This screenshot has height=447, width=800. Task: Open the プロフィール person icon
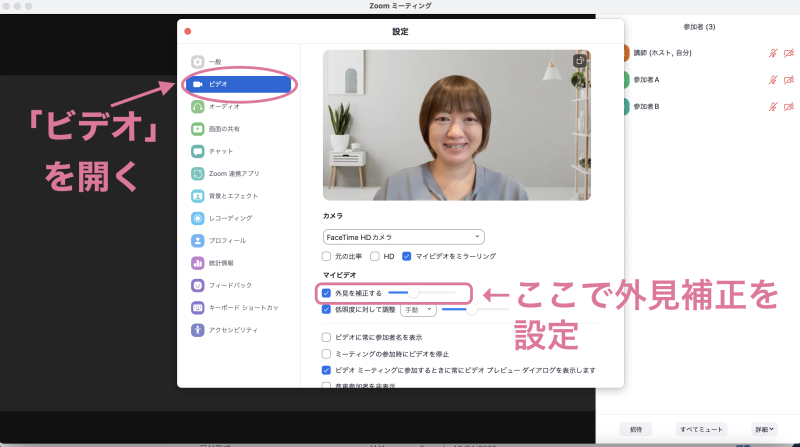point(197,241)
